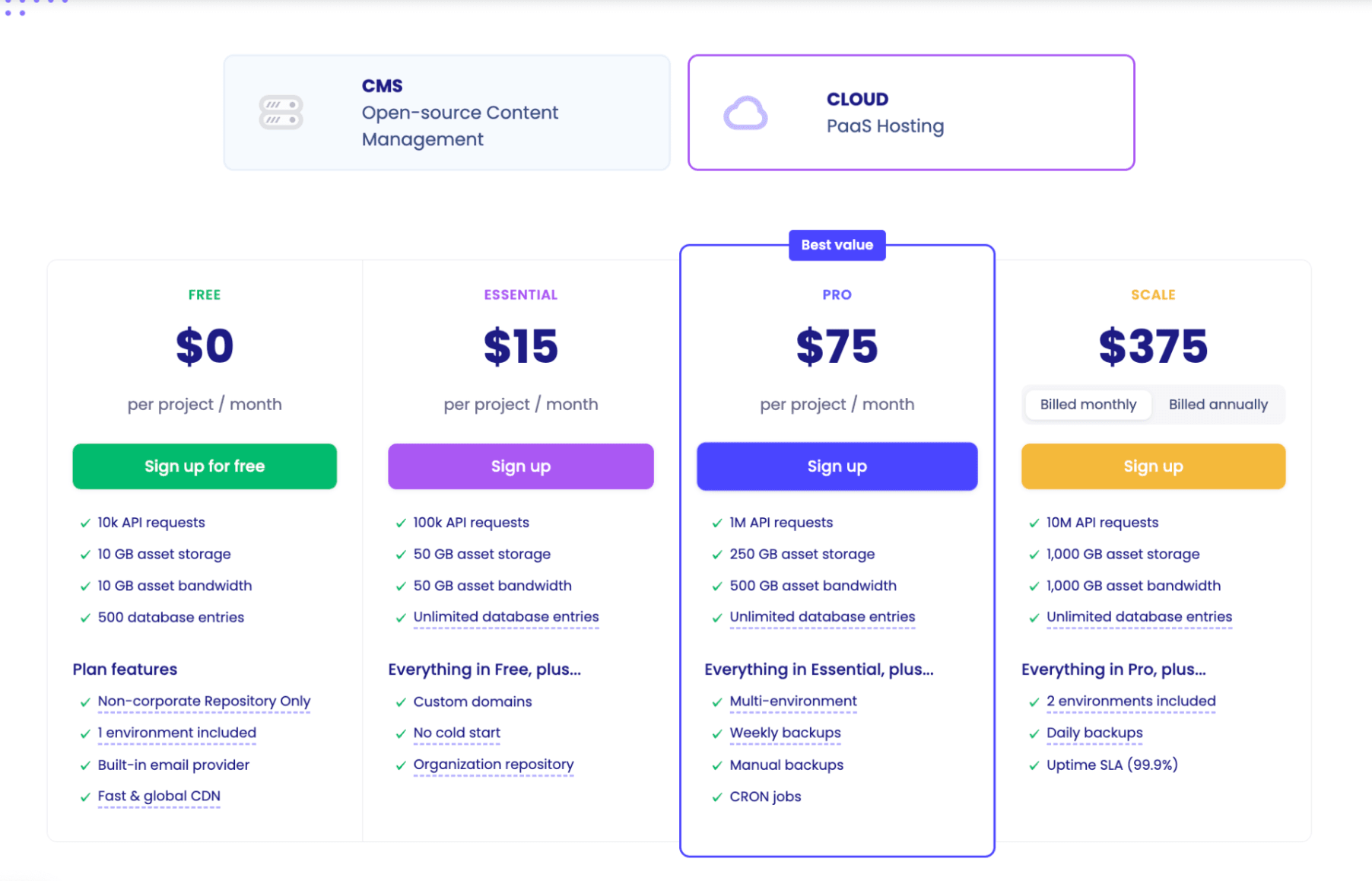This screenshot has width=1372, height=881.
Task: Click the Non-corporate Repository Only link
Action: (204, 701)
